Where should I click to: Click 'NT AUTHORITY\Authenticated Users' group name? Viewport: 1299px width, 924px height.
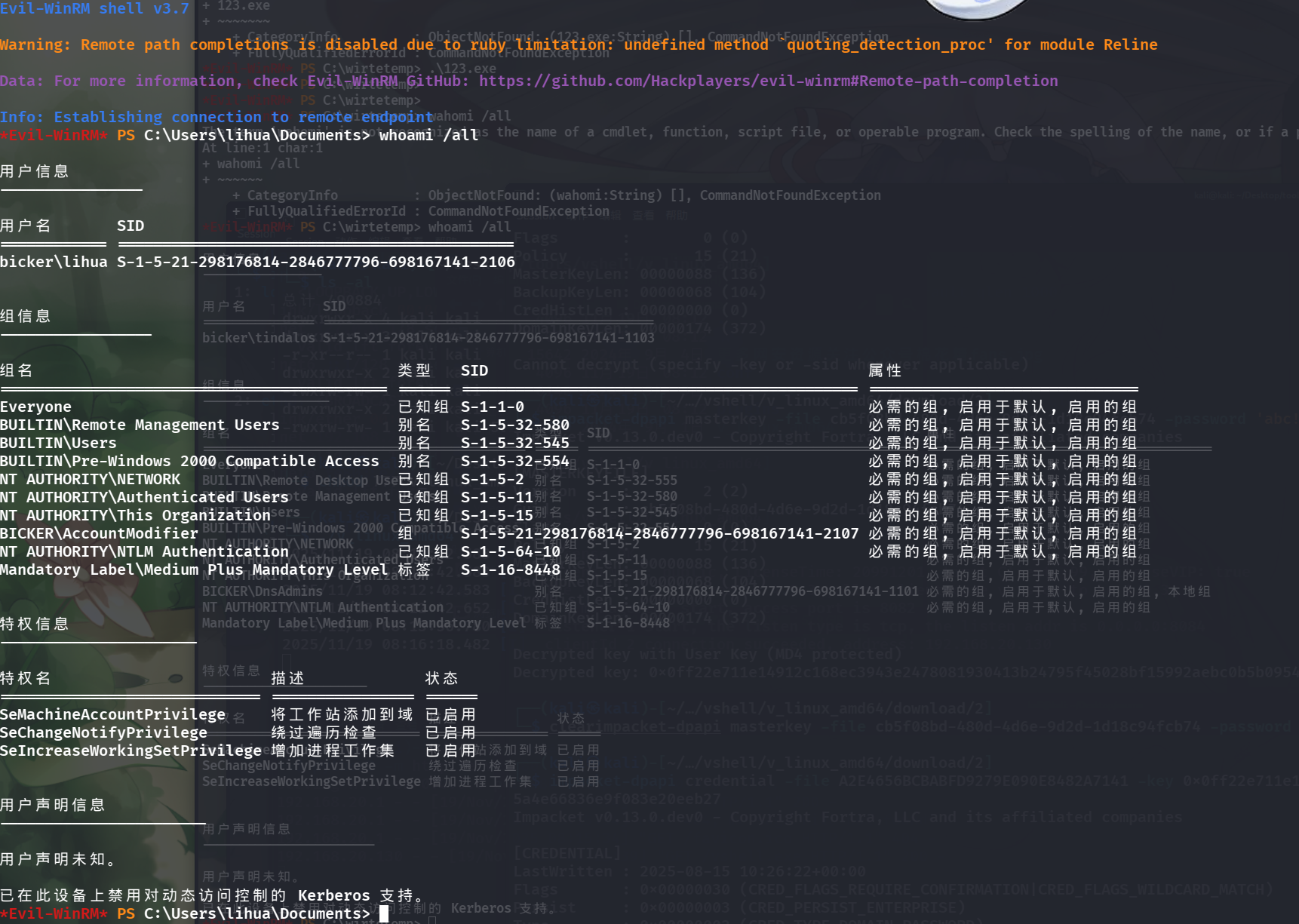144,497
